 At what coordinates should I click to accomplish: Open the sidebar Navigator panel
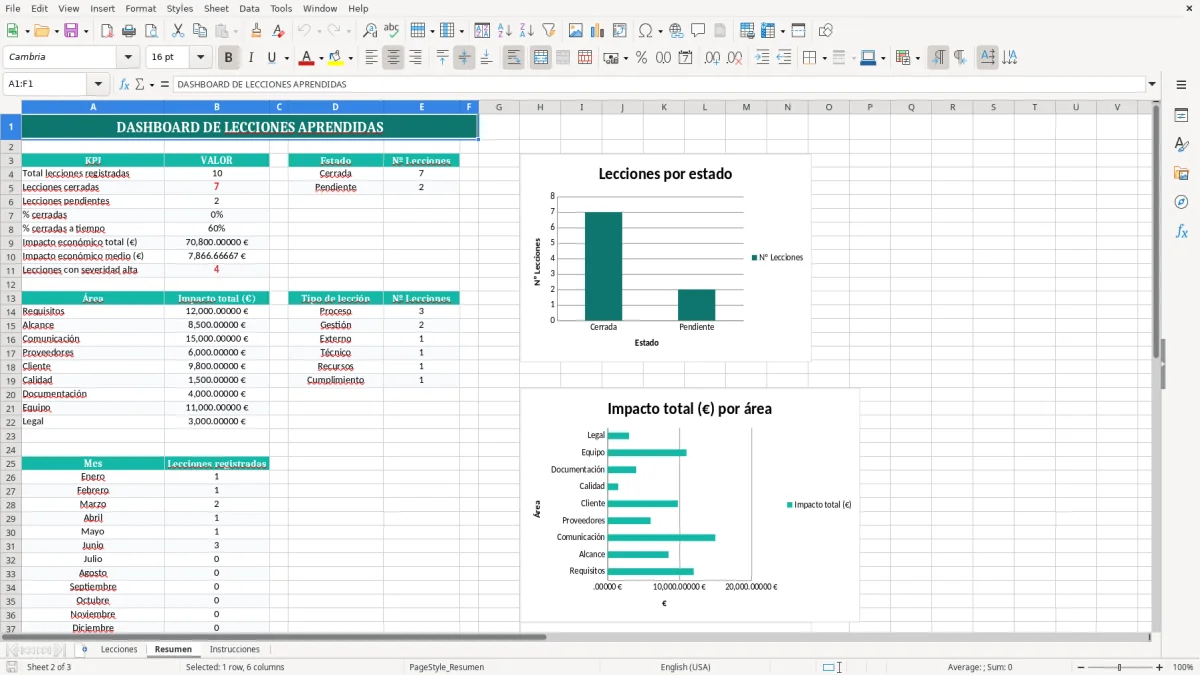1181,202
